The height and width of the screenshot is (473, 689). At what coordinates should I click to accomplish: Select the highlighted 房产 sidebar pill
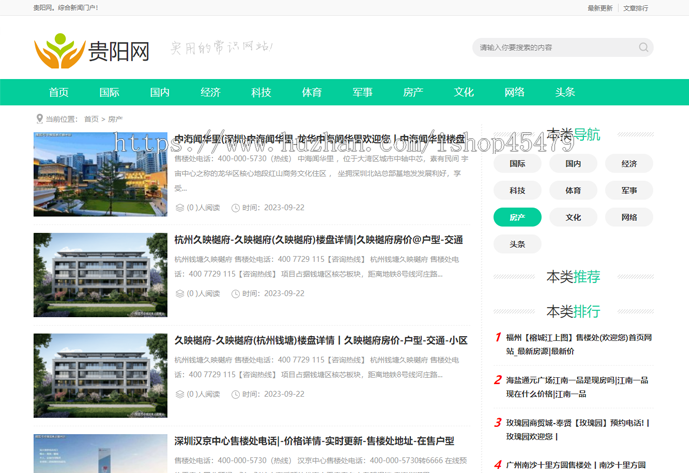[517, 217]
